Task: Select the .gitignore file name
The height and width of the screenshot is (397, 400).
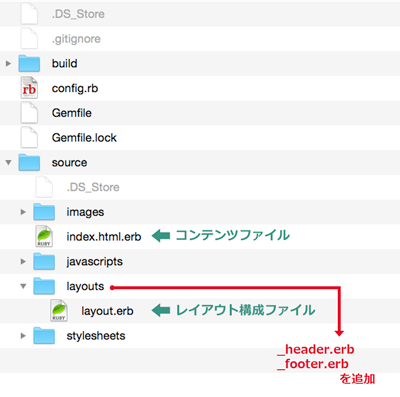Action: [76, 39]
